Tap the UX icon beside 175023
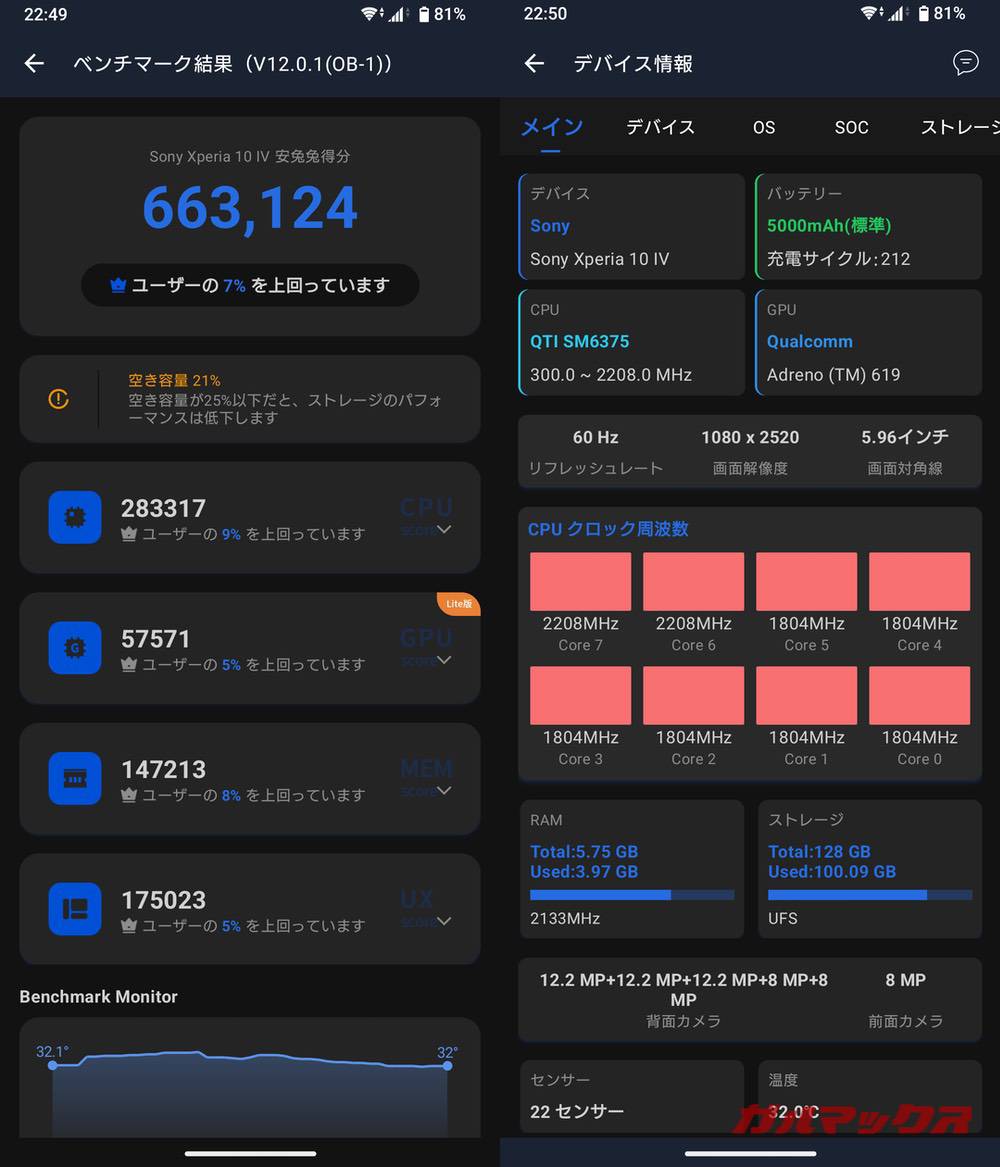 tap(74, 909)
